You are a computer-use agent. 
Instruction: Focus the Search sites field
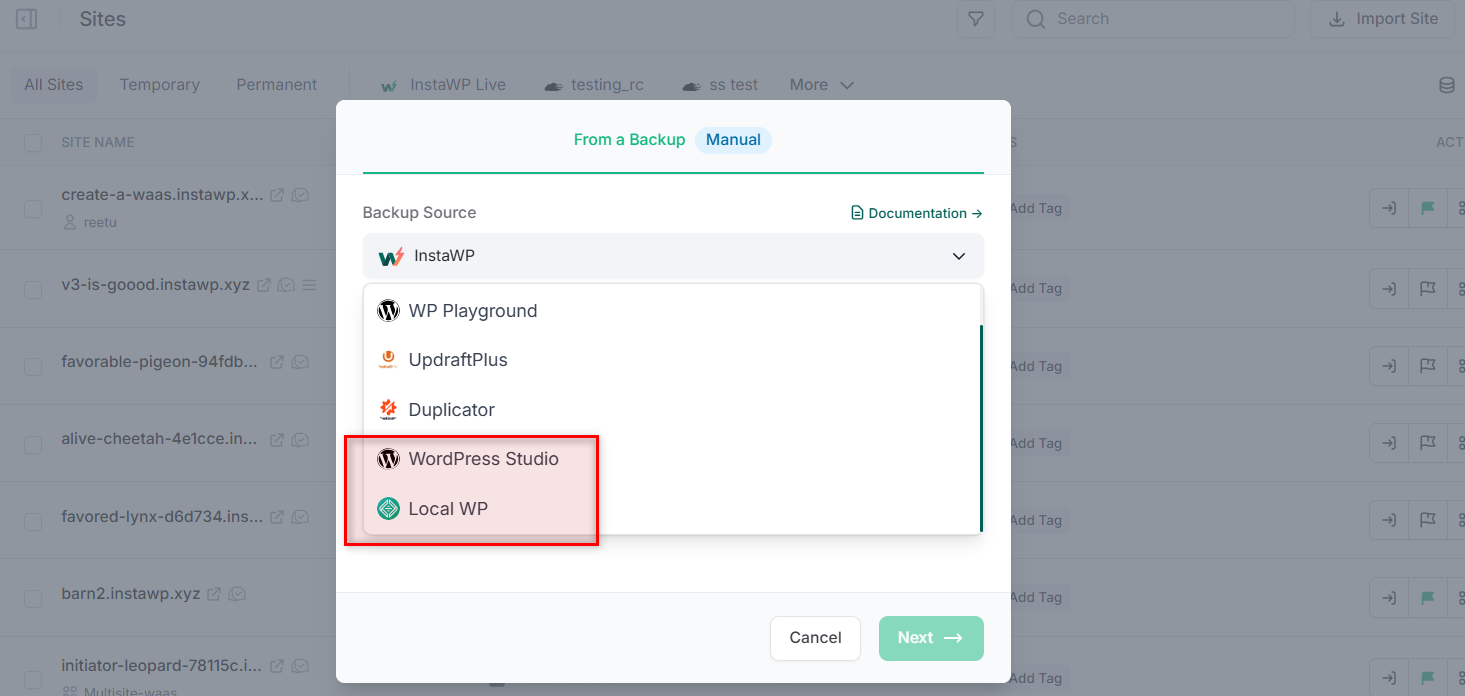pos(1153,19)
